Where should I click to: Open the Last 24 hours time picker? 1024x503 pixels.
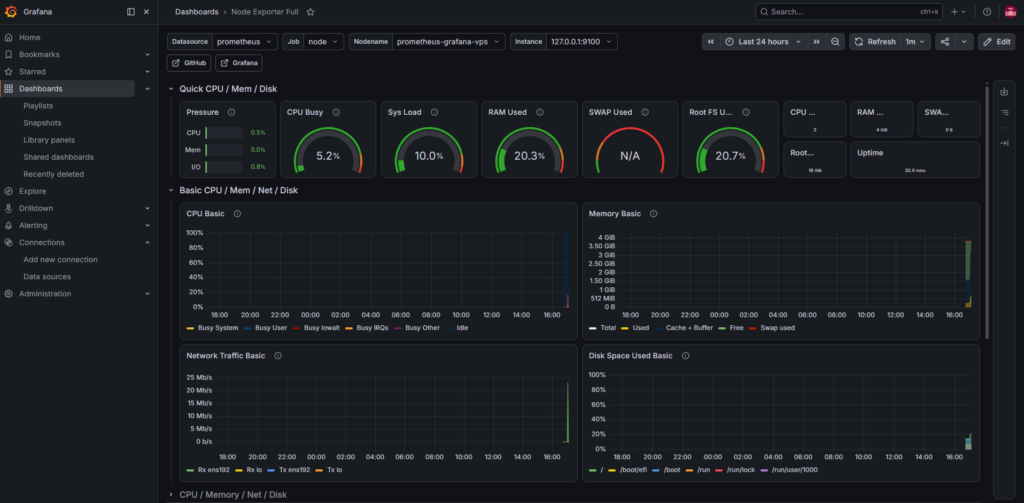point(763,42)
